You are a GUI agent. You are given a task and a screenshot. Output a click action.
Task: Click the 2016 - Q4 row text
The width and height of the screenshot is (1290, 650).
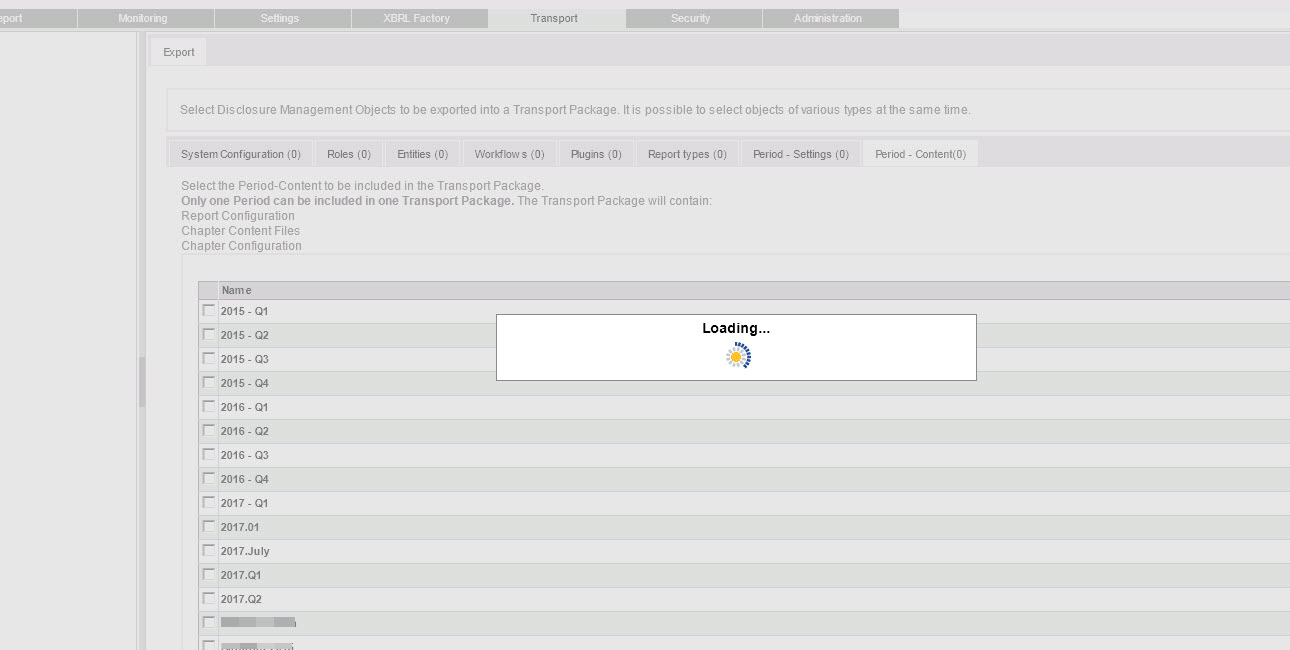(244, 479)
